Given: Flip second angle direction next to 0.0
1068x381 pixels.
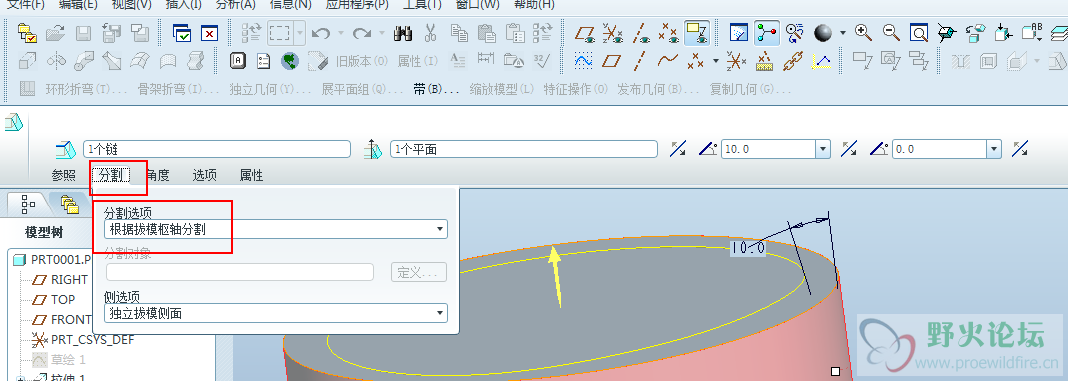Looking at the screenshot, I should click(1020, 149).
